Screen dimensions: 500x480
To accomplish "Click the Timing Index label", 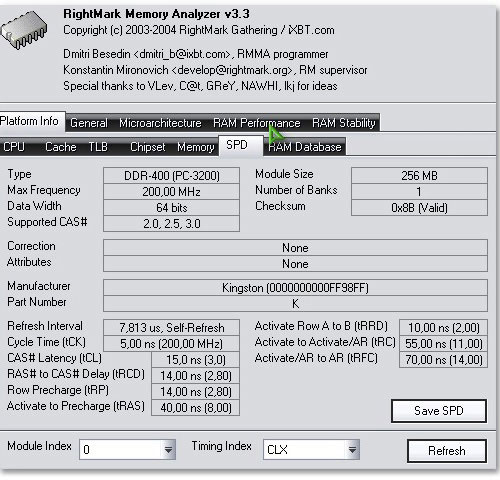I will pos(222,446).
